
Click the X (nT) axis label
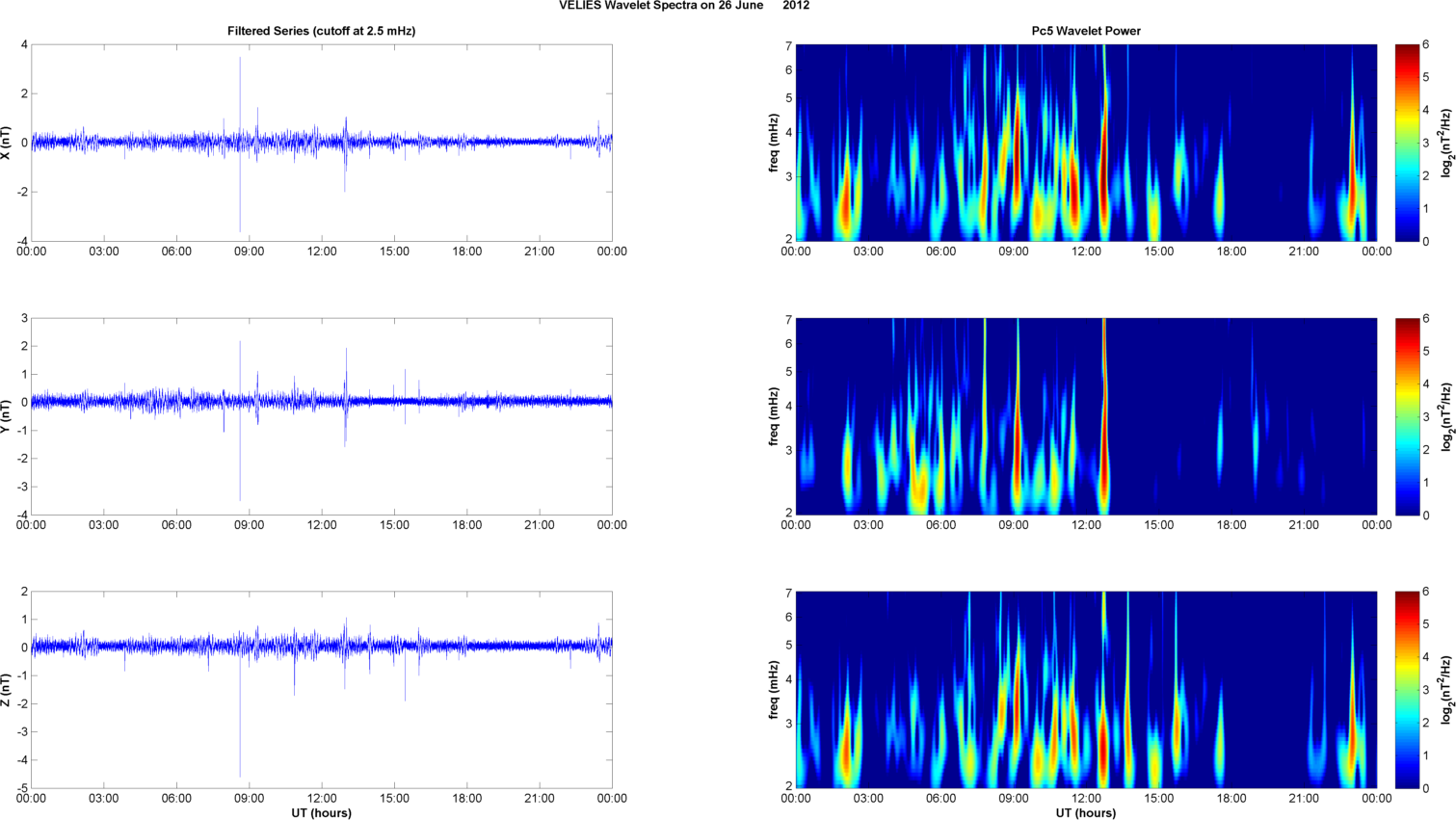[6, 143]
